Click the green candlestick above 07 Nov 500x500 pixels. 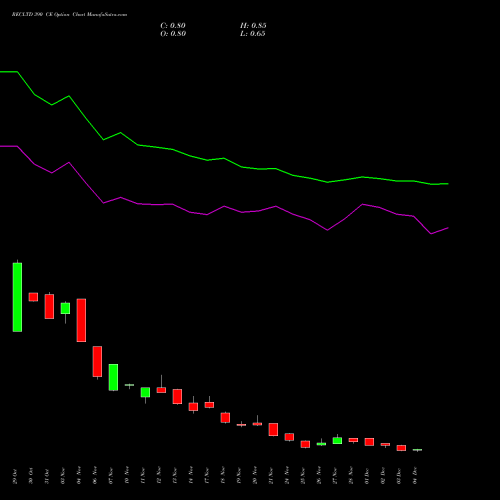[x=113, y=377]
